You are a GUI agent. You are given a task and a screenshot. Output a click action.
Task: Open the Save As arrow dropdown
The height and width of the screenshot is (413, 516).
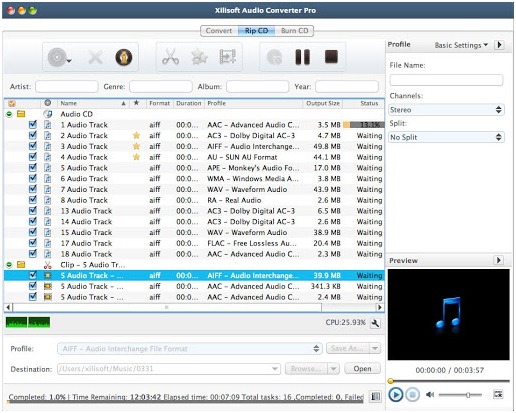pyautogui.click(x=375, y=348)
